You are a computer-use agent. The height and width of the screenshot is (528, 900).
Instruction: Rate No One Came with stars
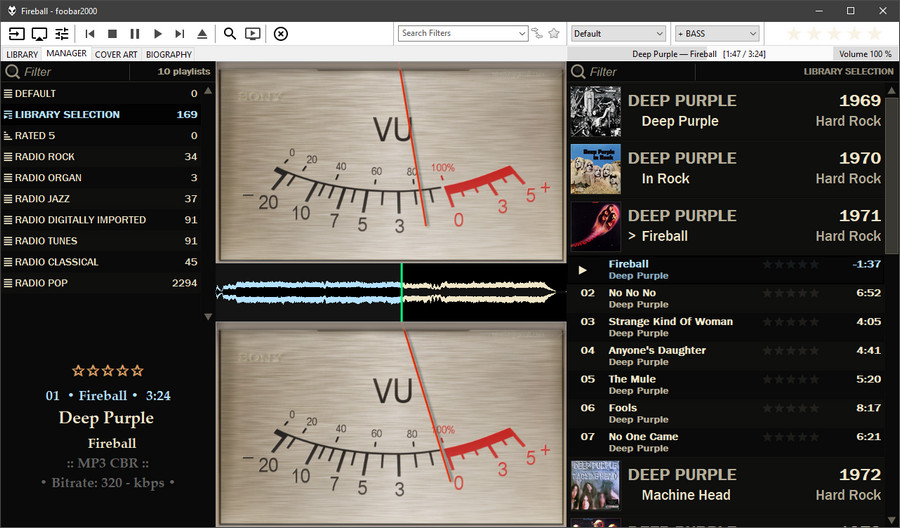(x=791, y=437)
